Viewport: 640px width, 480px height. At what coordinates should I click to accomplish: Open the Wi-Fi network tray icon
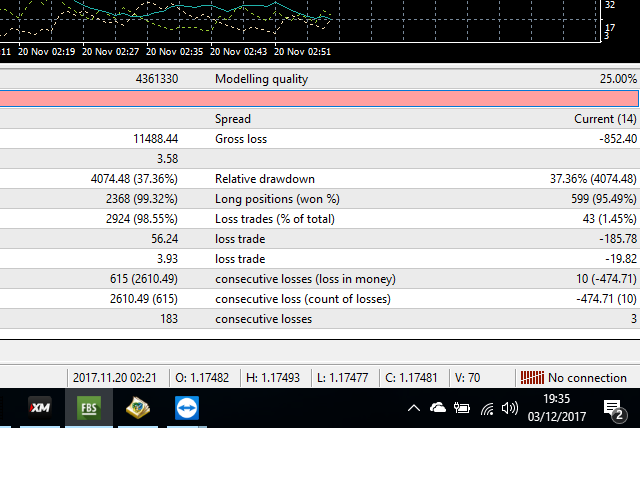coord(487,408)
